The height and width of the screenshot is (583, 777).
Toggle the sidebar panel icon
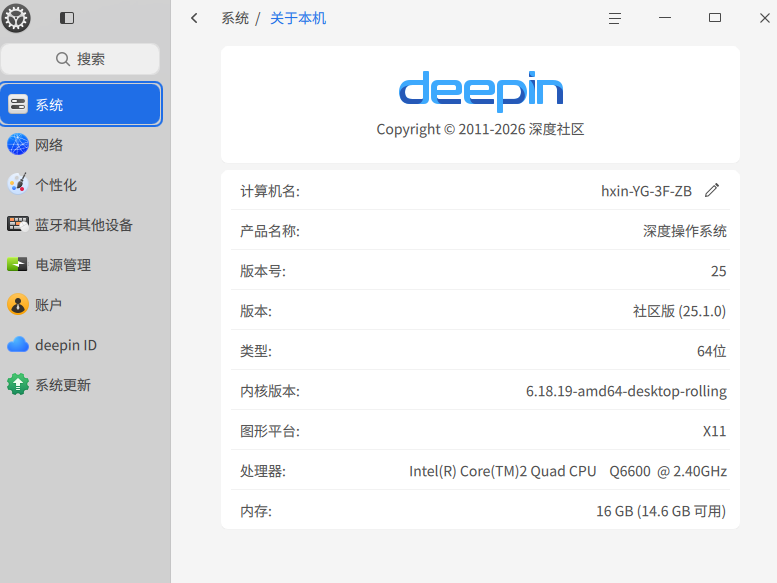[x=67, y=18]
